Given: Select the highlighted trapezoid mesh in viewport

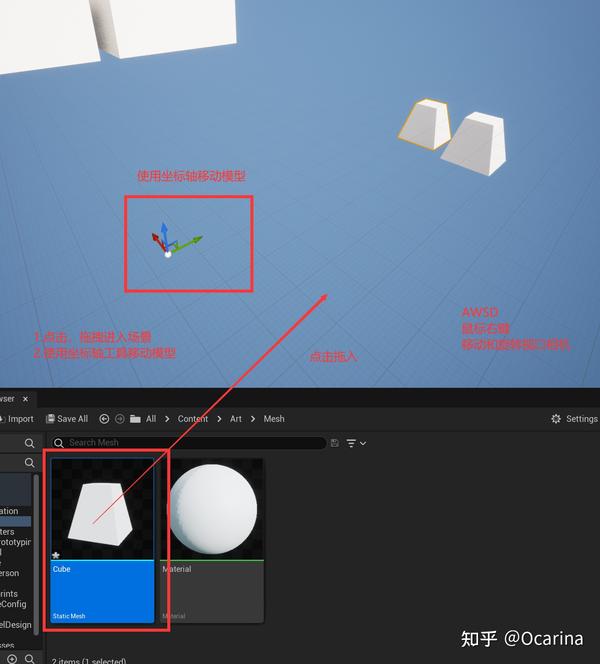Looking at the screenshot, I should click(x=424, y=124).
